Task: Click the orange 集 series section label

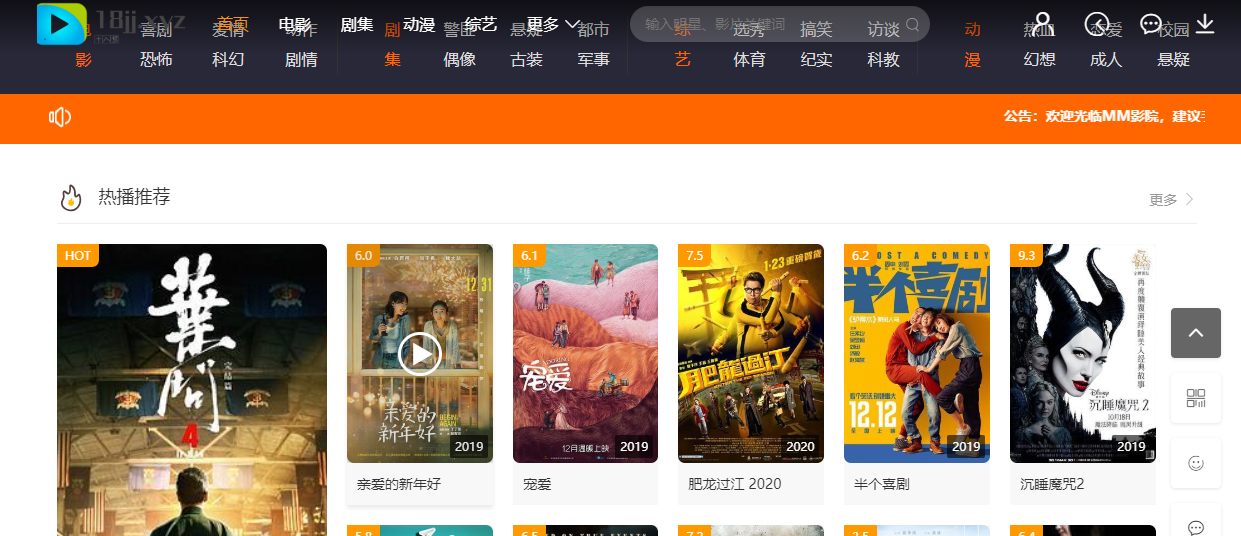Action: pyautogui.click(x=393, y=59)
